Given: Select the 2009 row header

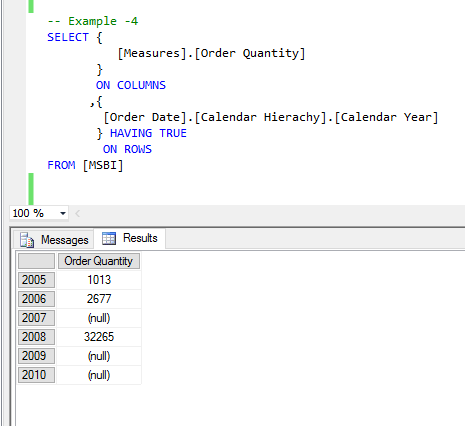Looking at the screenshot, I should (x=36, y=356).
